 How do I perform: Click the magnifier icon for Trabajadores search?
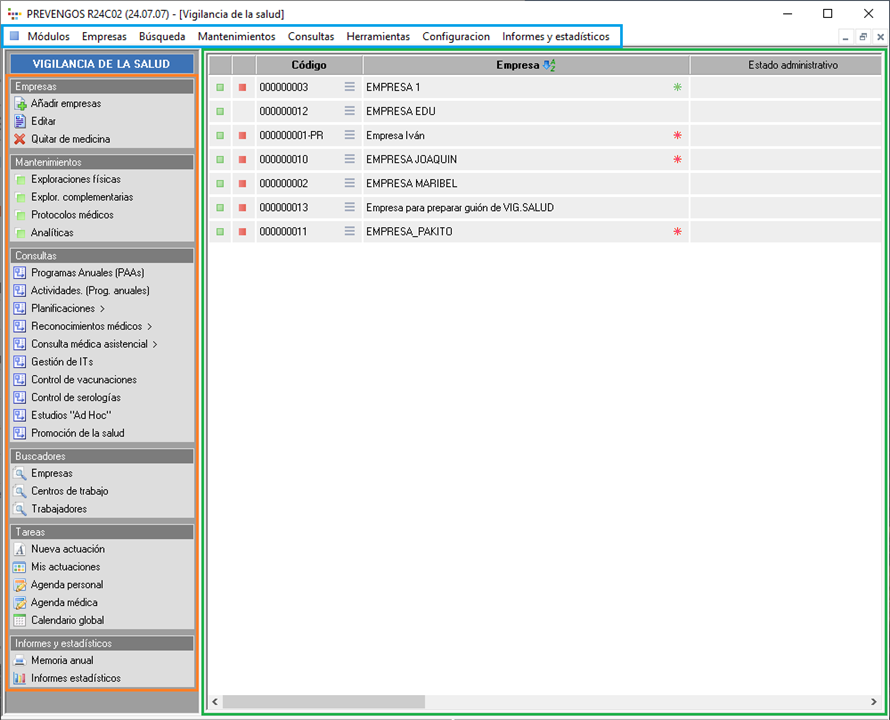tap(20, 510)
